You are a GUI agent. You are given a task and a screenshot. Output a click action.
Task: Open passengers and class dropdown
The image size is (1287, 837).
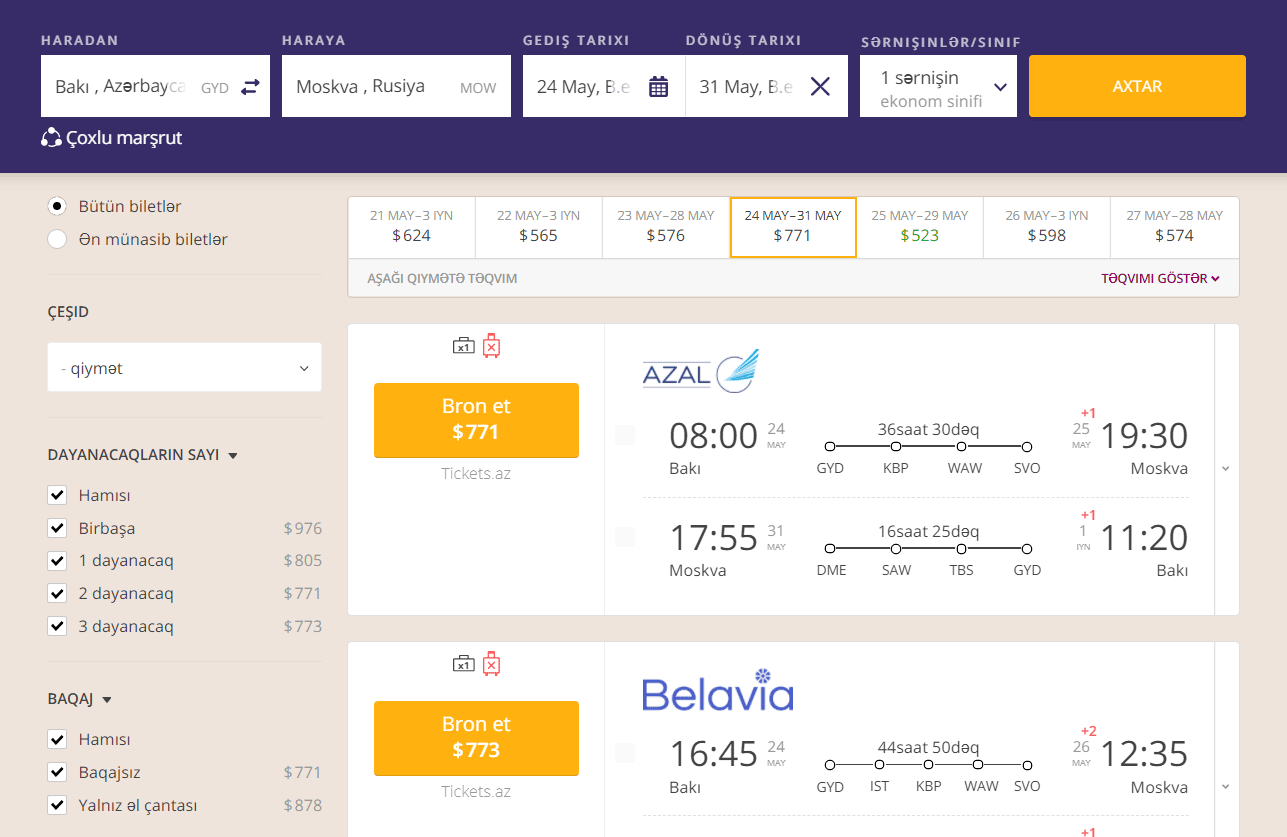938,88
